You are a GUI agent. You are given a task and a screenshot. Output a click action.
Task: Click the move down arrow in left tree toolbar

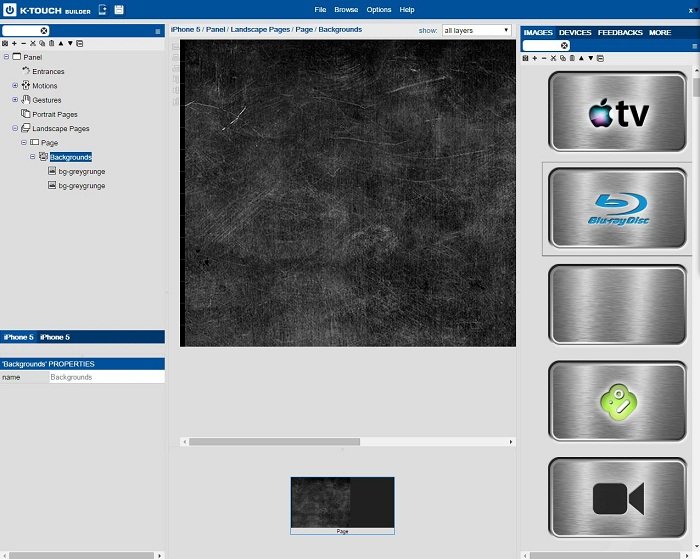pos(70,43)
